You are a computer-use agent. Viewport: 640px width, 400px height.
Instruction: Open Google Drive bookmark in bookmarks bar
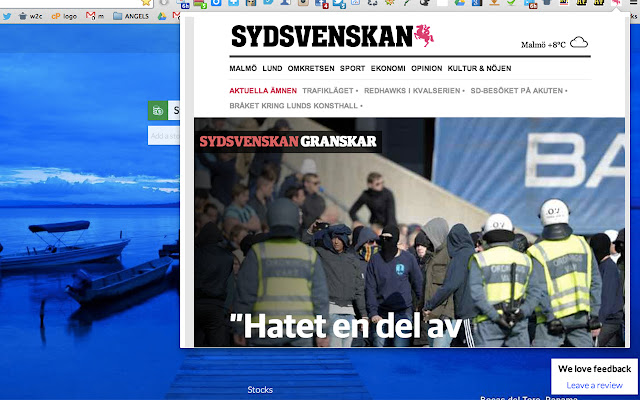[162, 16]
